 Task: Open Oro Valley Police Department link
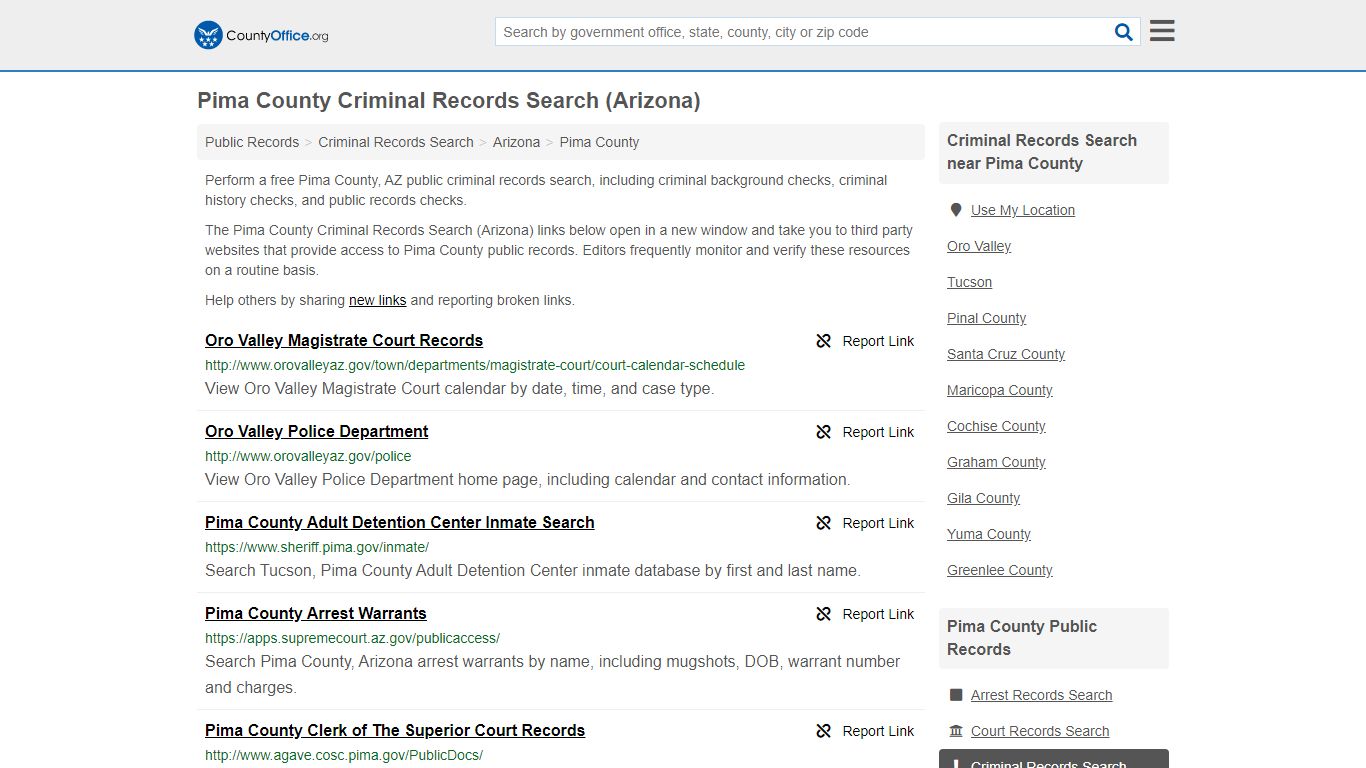tap(316, 431)
